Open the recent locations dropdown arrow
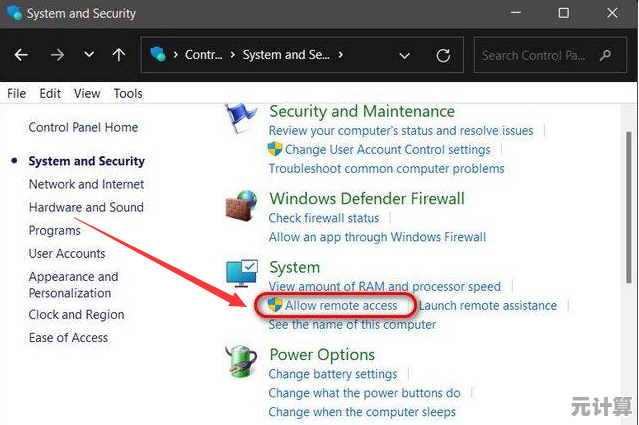This screenshot has width=639, height=425. tap(89, 55)
